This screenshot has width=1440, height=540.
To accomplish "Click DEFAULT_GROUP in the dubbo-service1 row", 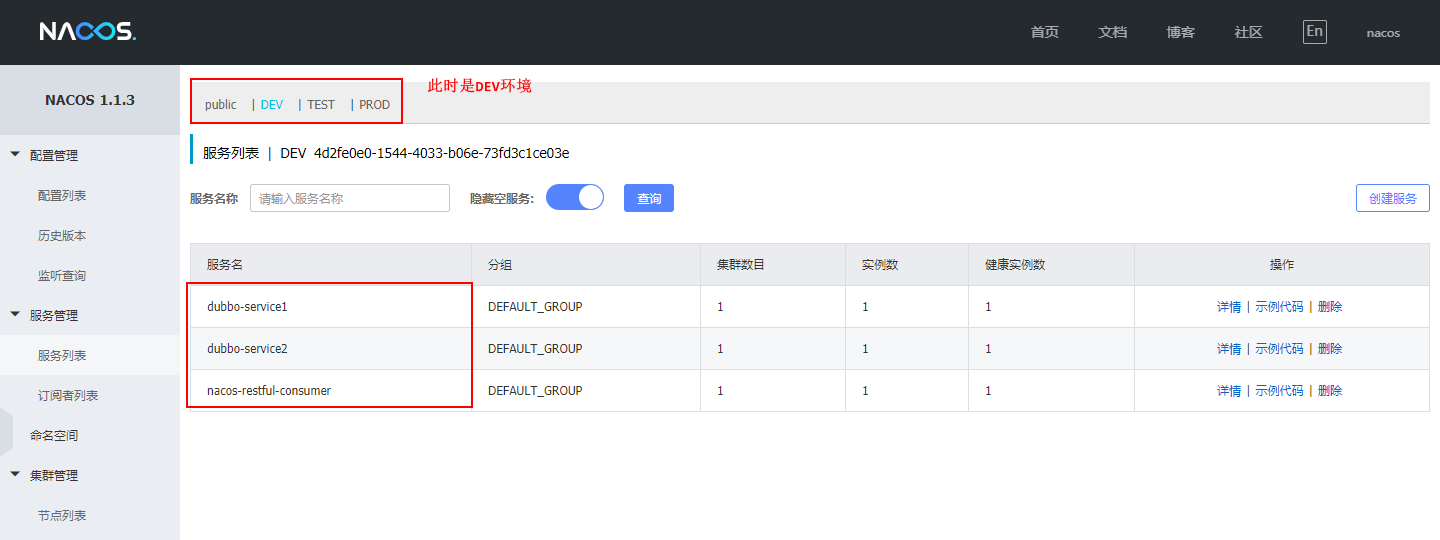I will [x=535, y=307].
